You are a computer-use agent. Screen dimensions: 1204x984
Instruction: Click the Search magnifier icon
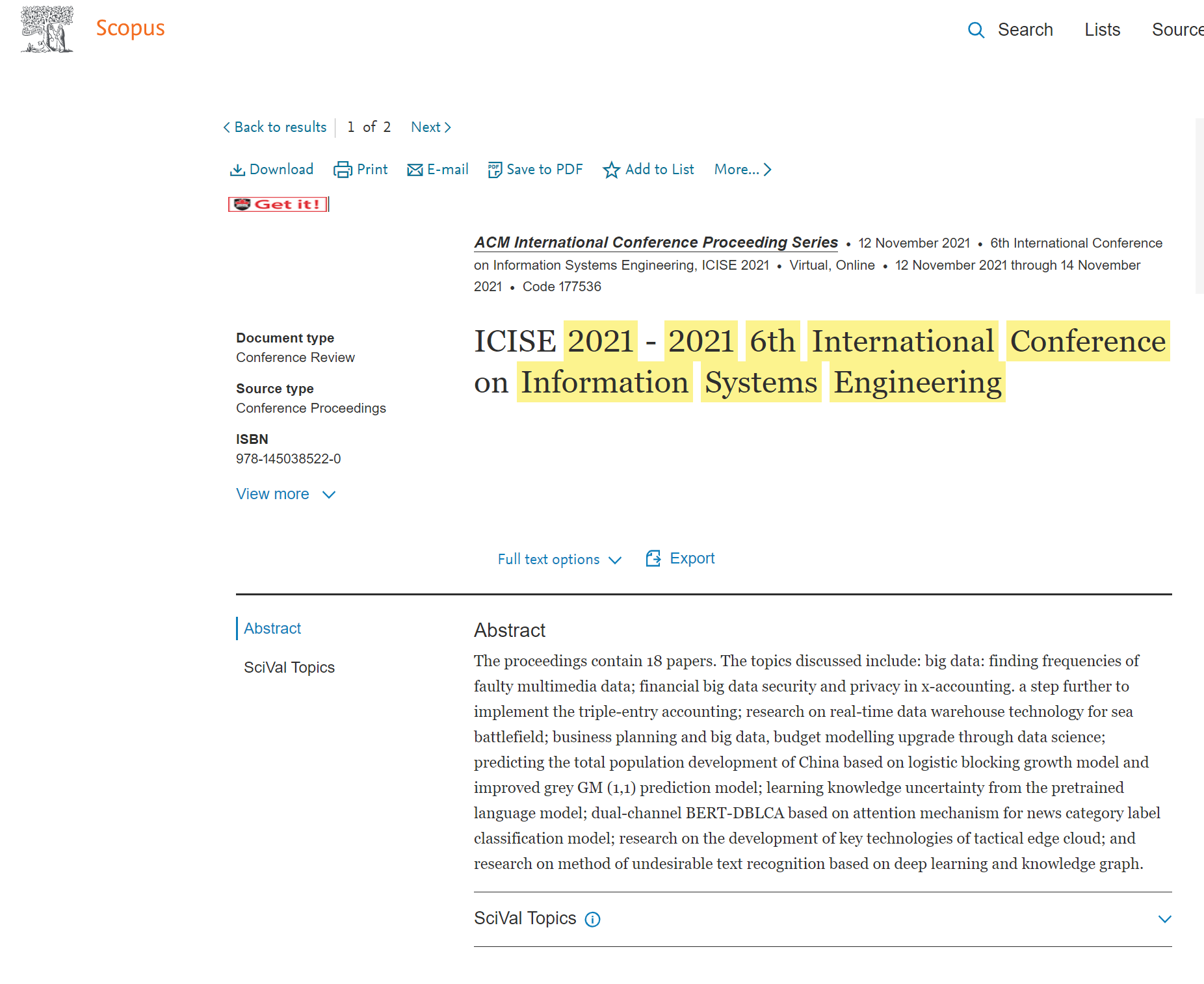click(975, 30)
